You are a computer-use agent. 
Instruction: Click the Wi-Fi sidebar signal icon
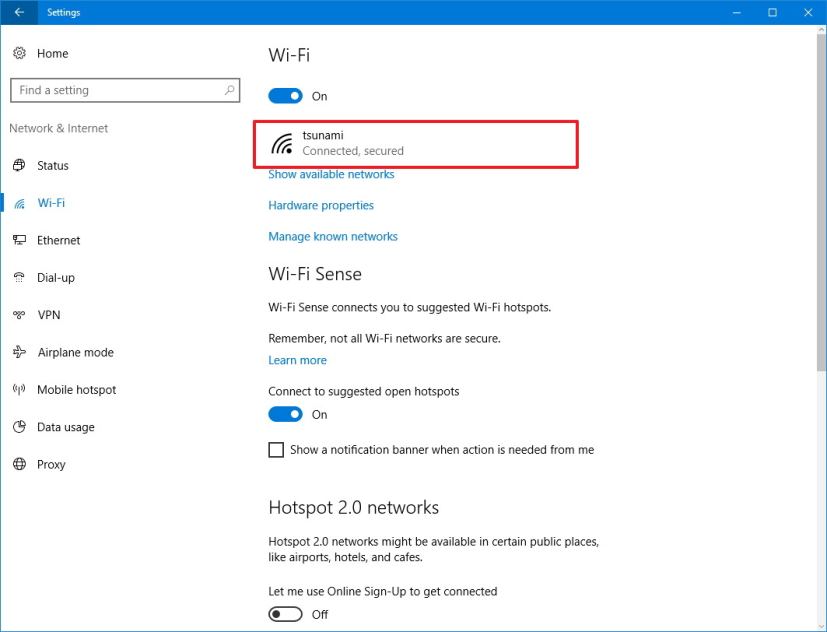click(20, 203)
